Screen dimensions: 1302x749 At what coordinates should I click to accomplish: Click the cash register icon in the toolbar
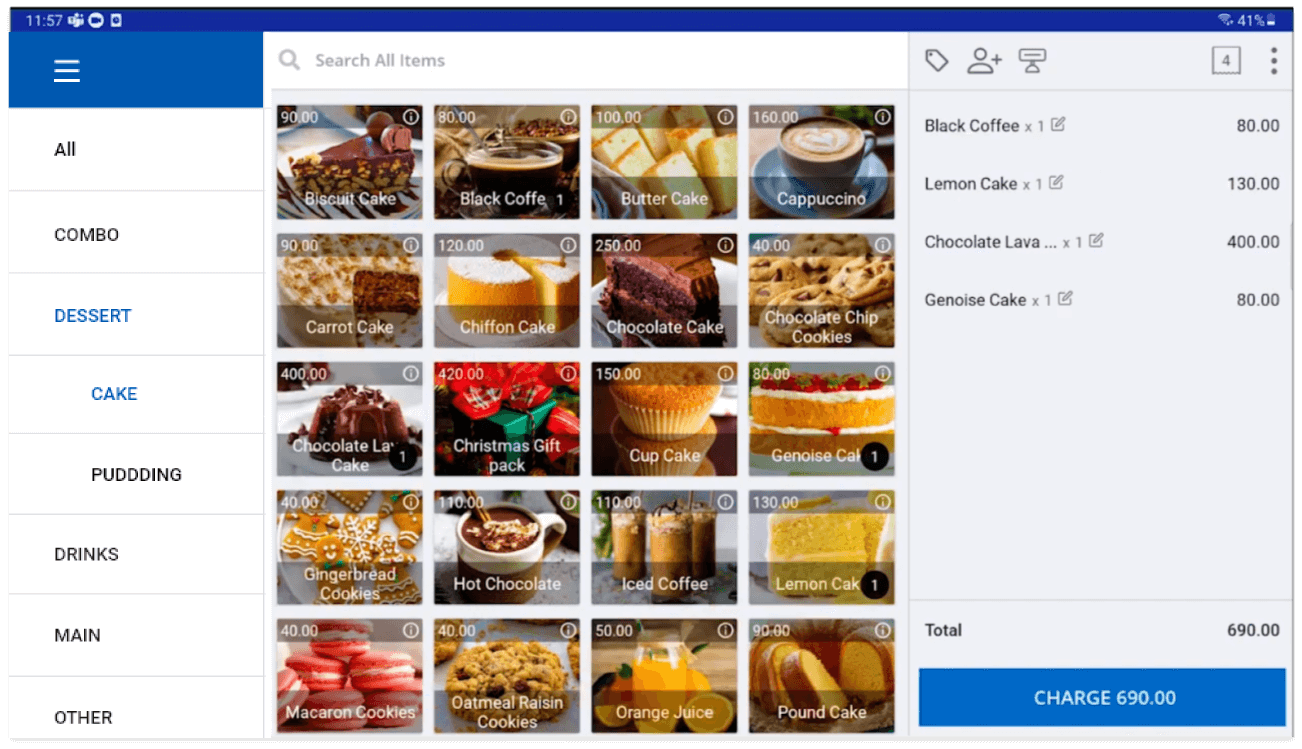(1032, 61)
